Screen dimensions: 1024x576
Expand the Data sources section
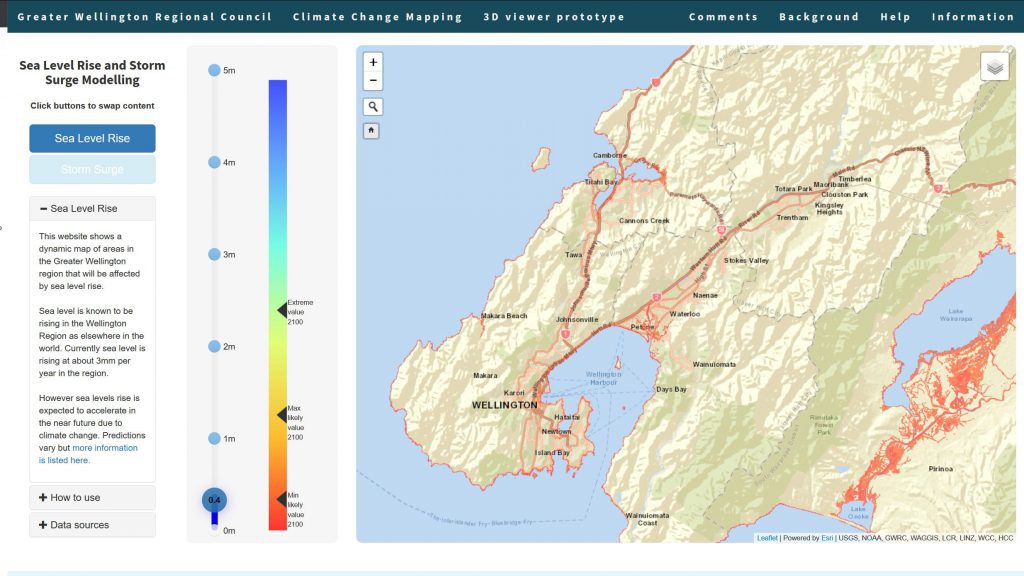(x=92, y=525)
